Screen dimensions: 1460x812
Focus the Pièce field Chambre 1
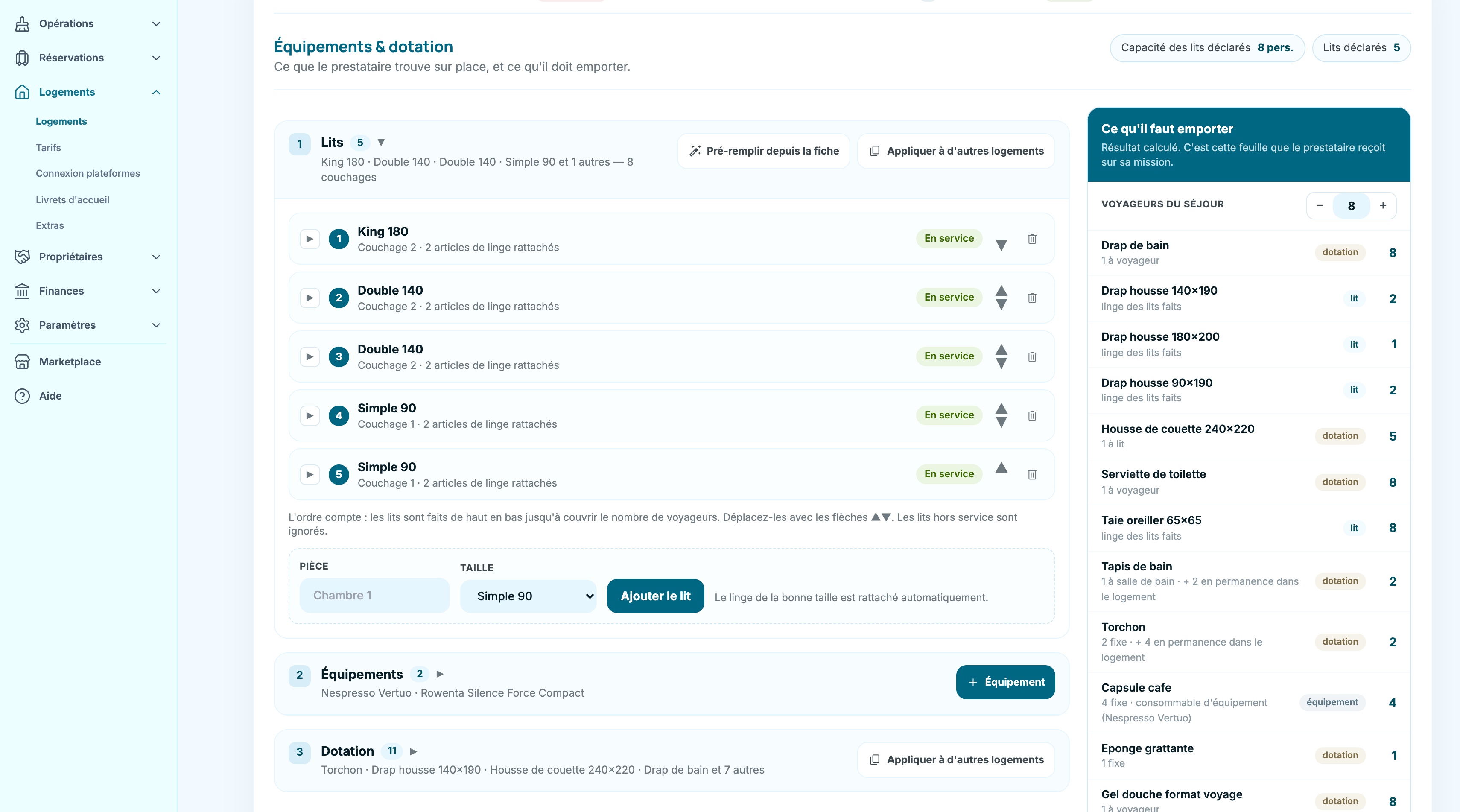tap(375, 596)
